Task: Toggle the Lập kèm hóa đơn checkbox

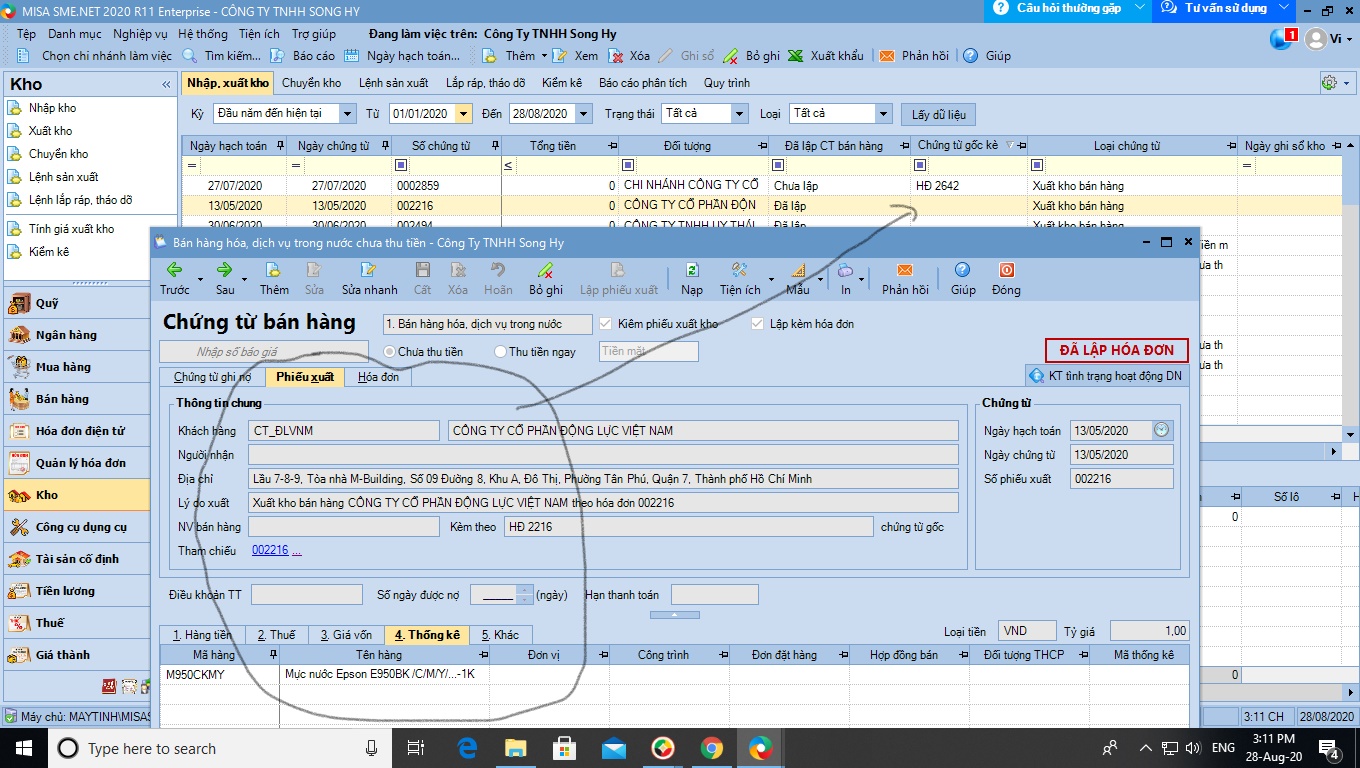Action: click(x=758, y=324)
